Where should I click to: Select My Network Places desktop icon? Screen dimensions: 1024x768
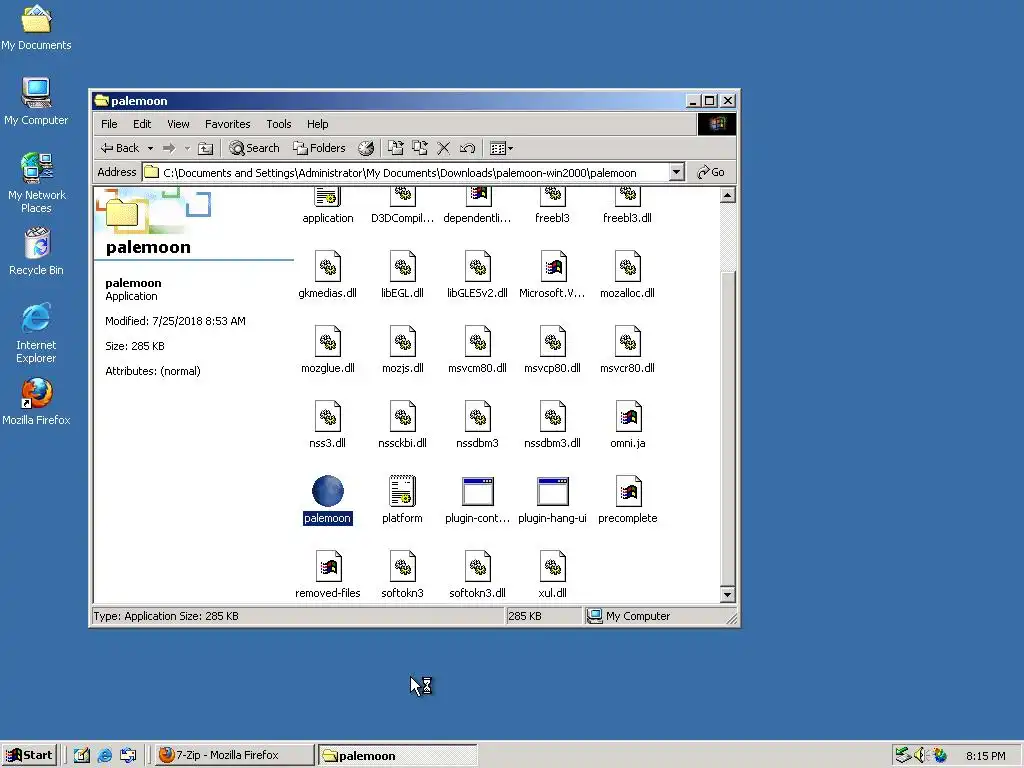point(37,183)
